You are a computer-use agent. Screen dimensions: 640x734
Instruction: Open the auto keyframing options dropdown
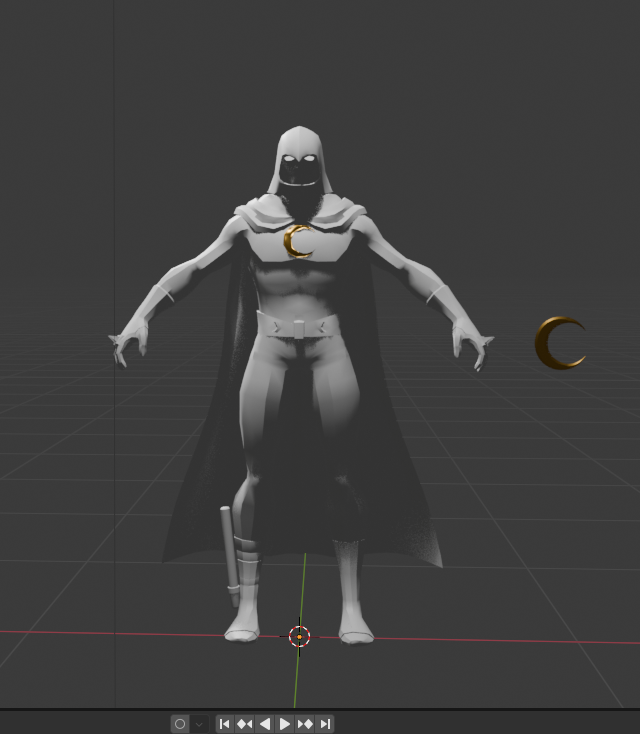[x=199, y=724]
